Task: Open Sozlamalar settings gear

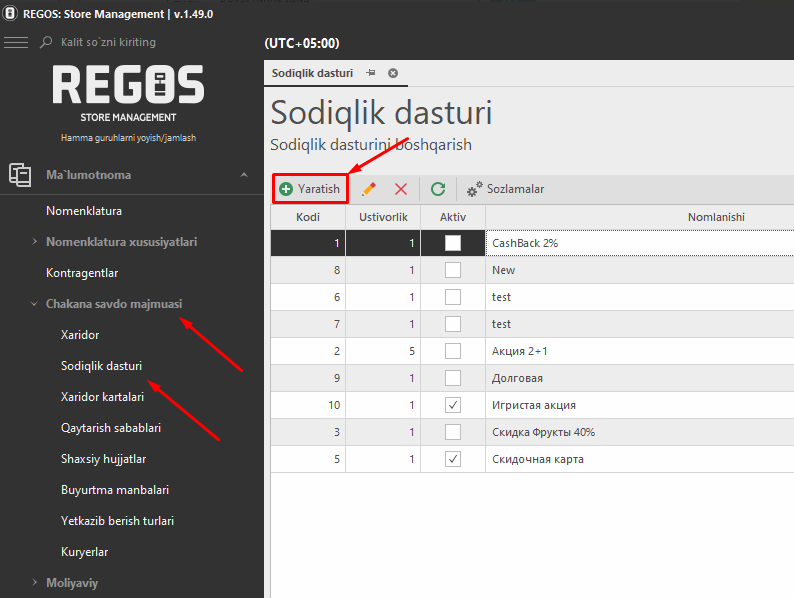Action: coord(505,189)
